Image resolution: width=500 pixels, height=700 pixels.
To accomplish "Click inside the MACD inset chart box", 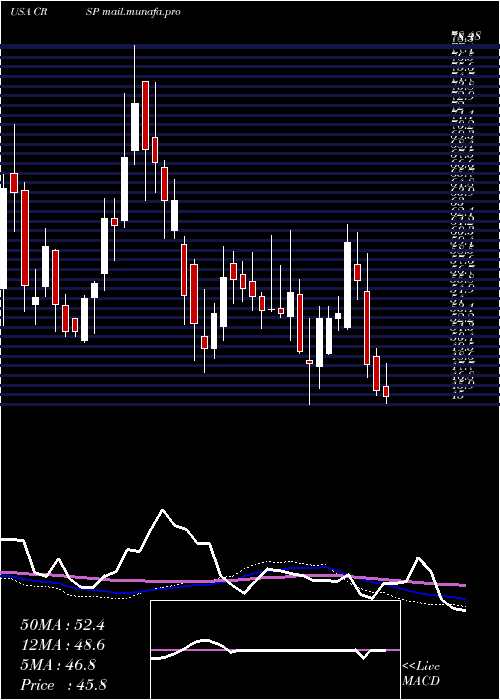I will [275, 650].
